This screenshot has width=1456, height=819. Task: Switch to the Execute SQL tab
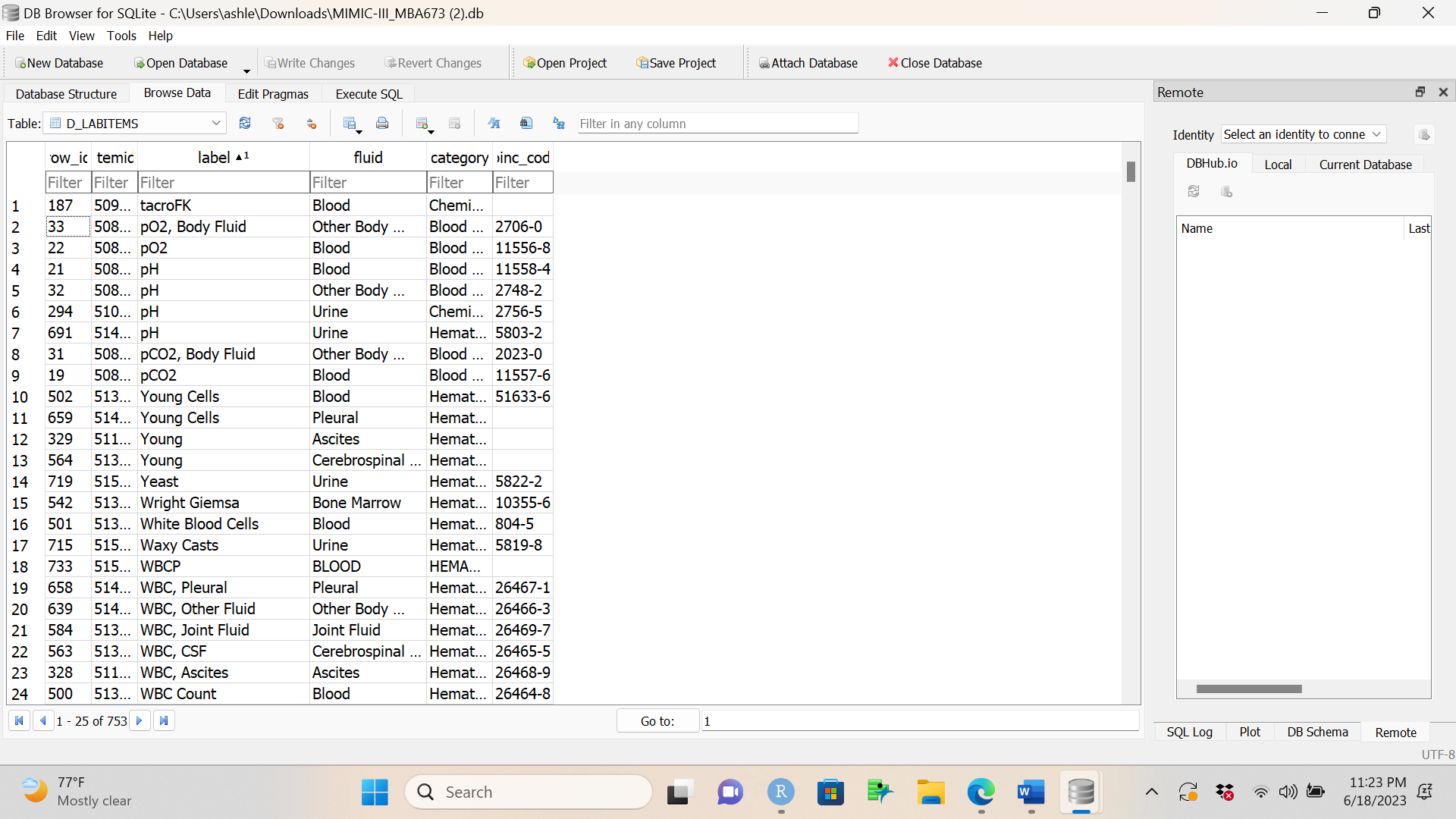point(368,93)
